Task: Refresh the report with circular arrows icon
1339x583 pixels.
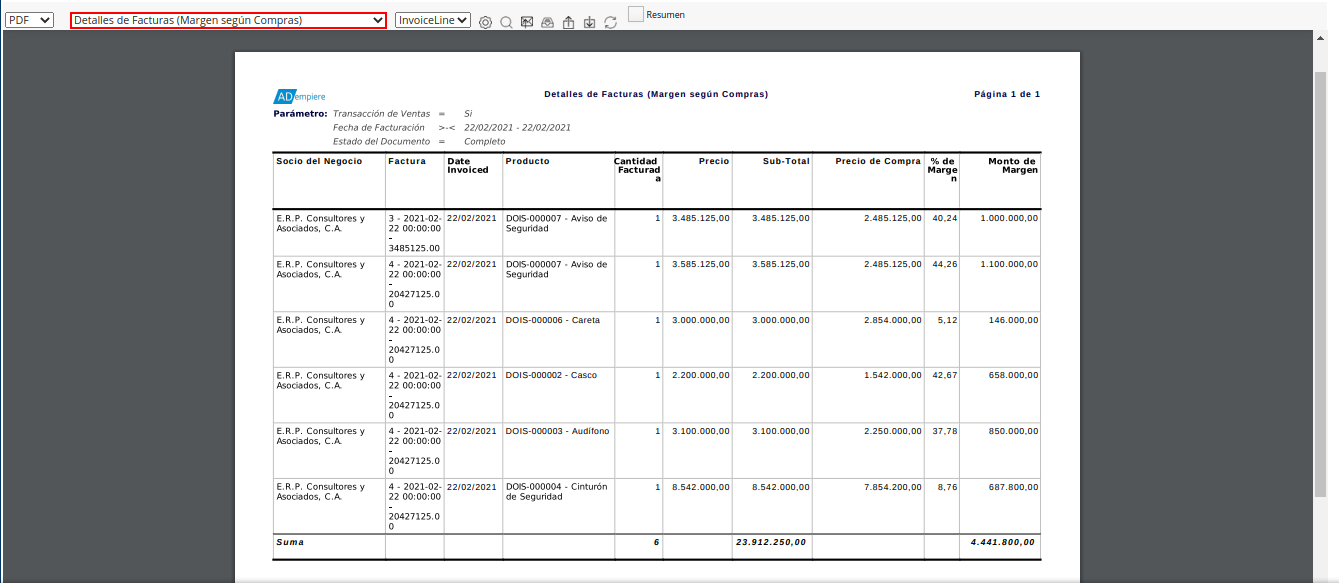Action: coord(610,22)
